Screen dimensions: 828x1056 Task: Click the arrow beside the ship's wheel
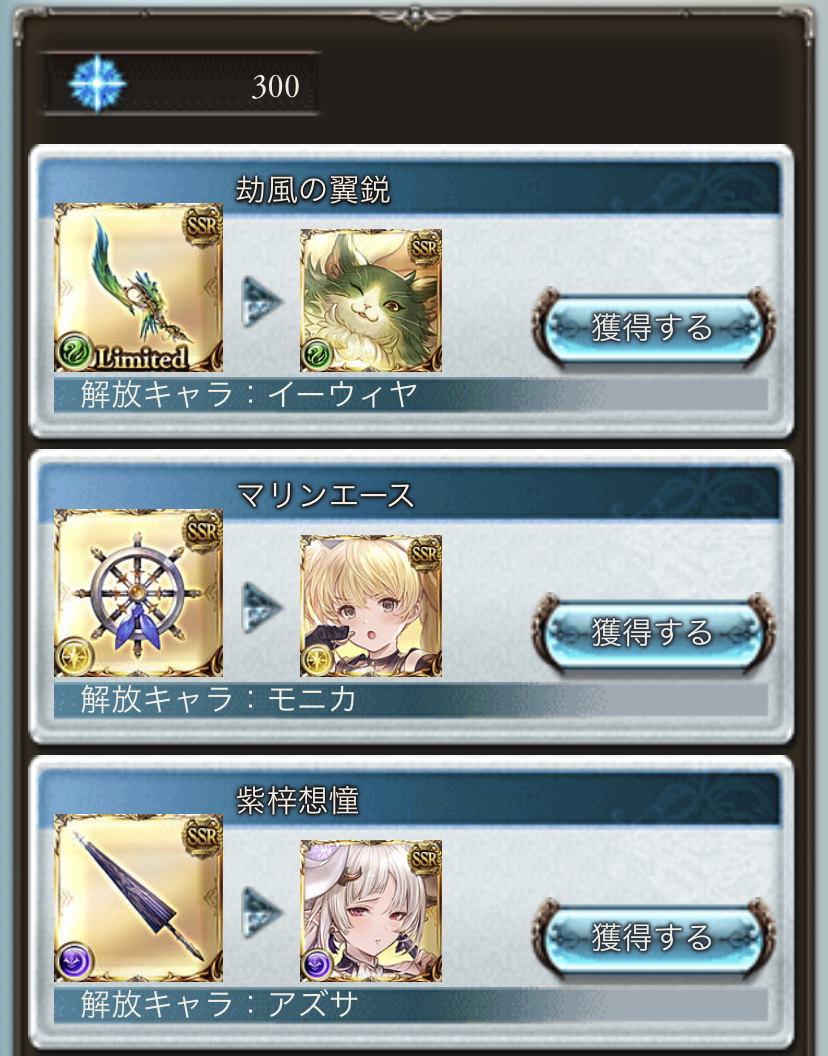point(261,606)
